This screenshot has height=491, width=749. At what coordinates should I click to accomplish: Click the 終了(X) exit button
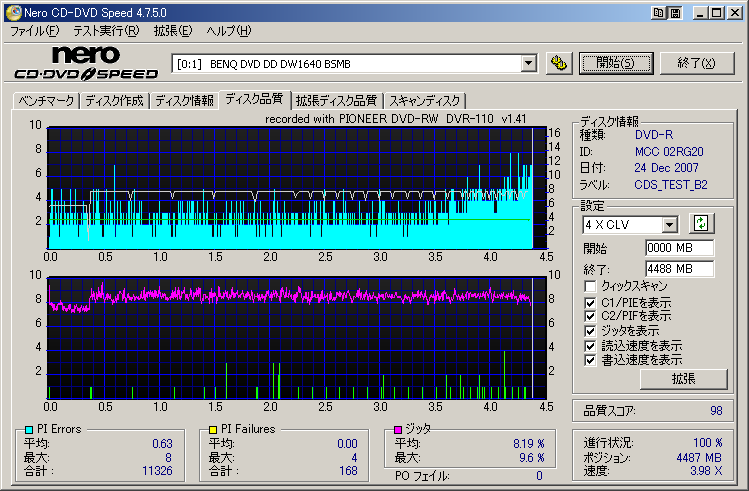696,63
